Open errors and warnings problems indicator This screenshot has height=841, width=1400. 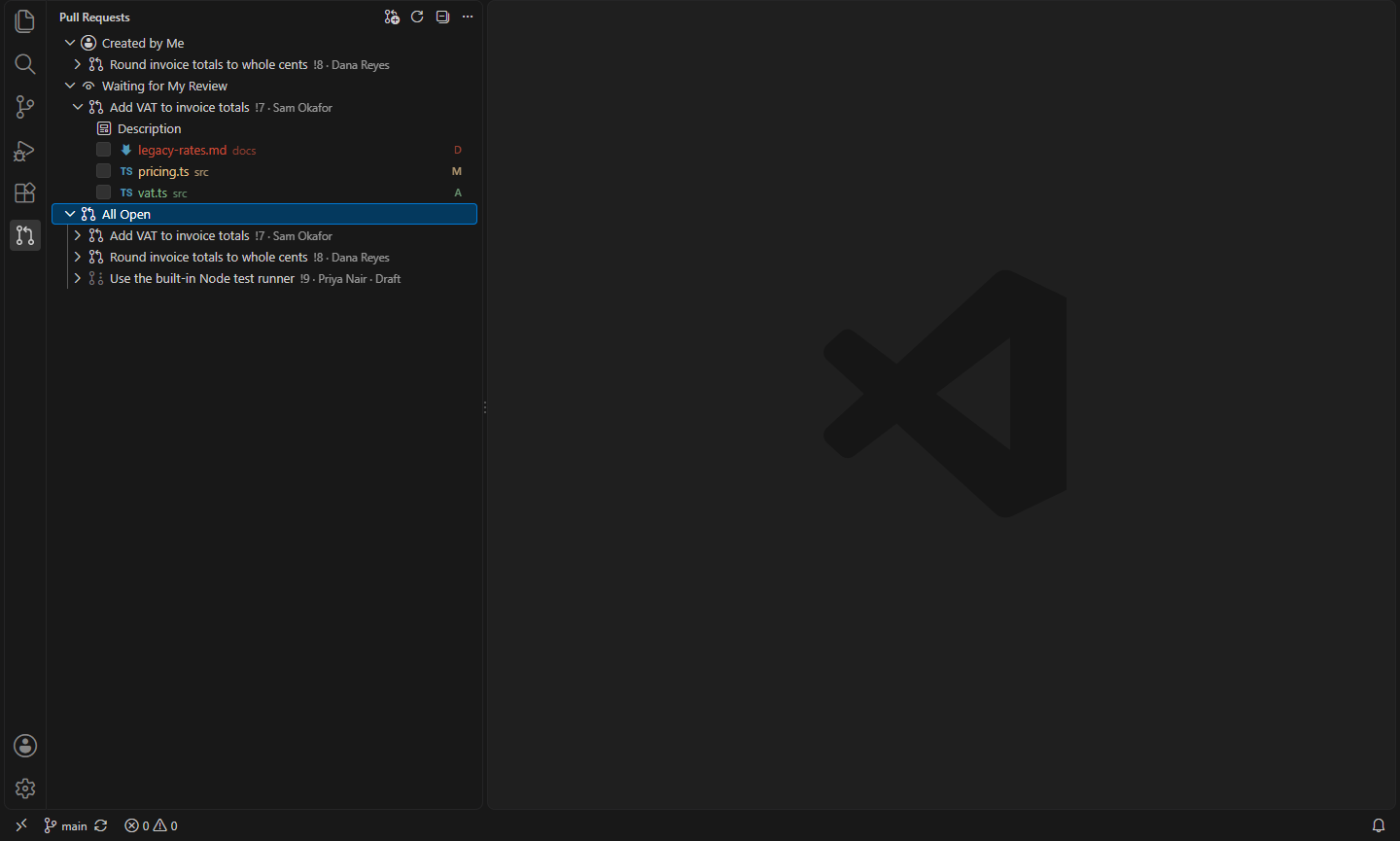click(151, 825)
